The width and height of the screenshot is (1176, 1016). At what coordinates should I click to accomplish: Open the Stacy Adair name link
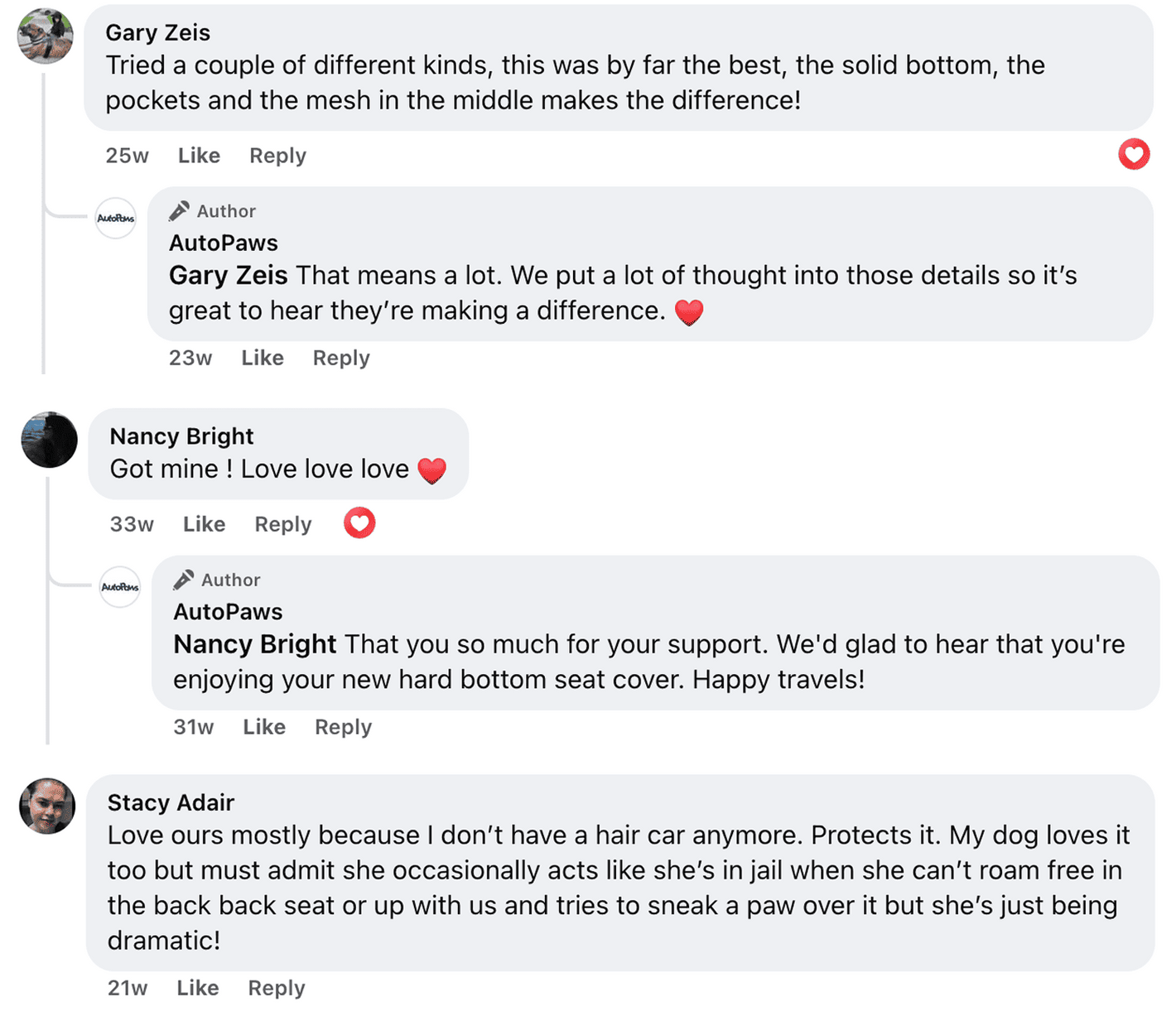[171, 802]
